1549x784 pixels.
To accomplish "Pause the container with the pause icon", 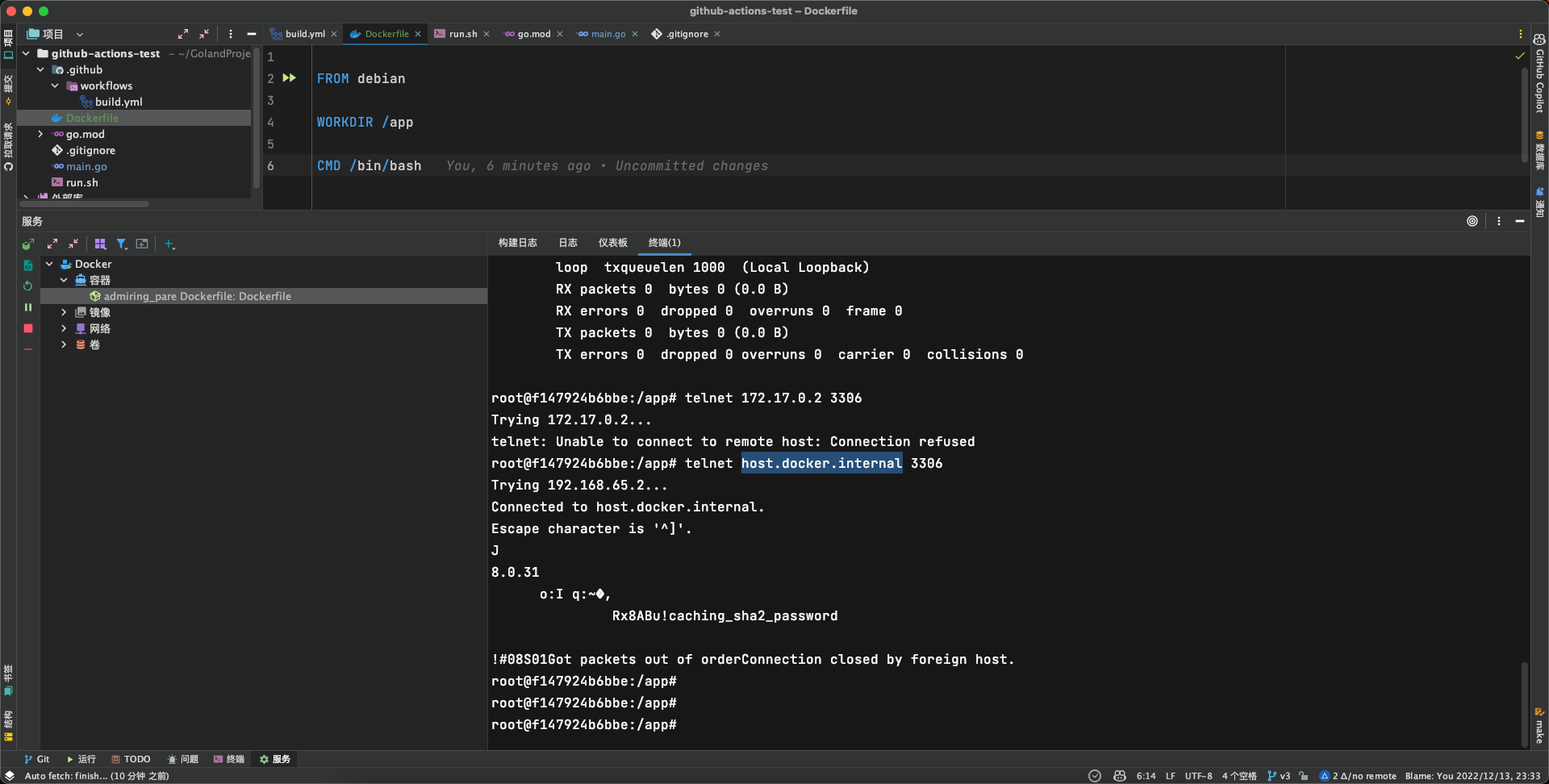I will 28,307.
